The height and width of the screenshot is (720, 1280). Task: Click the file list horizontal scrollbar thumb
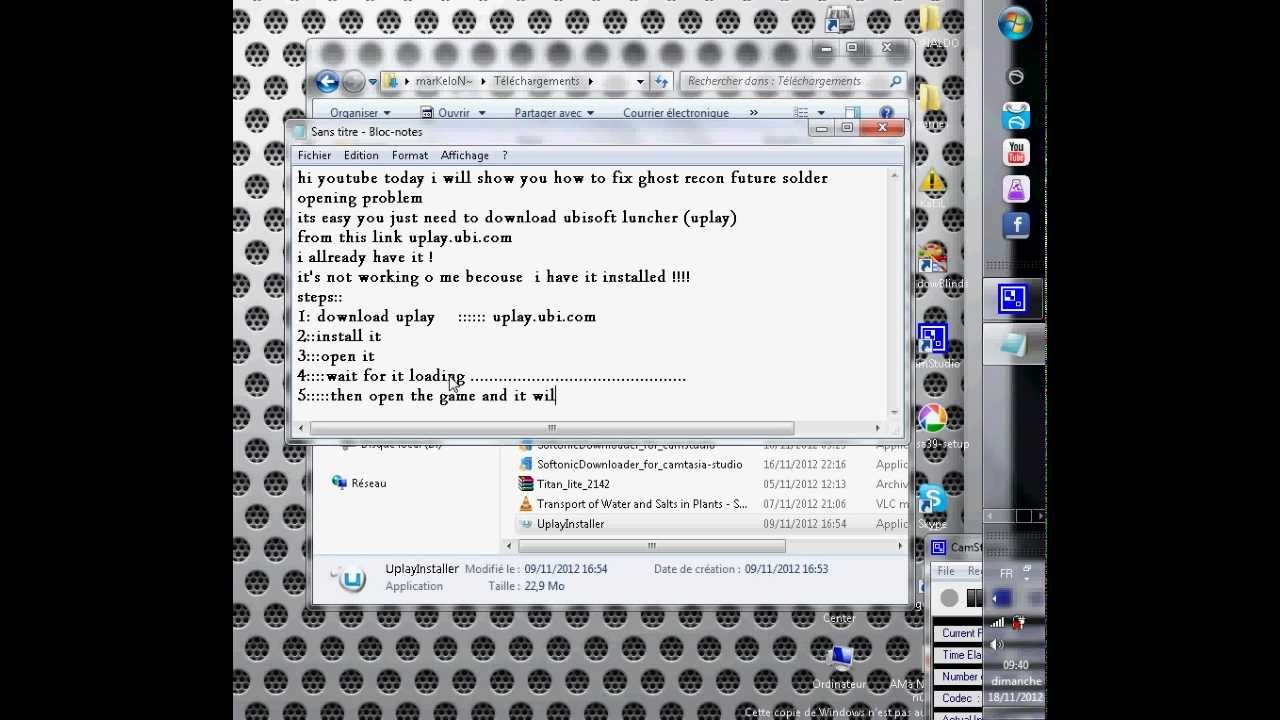[652, 546]
